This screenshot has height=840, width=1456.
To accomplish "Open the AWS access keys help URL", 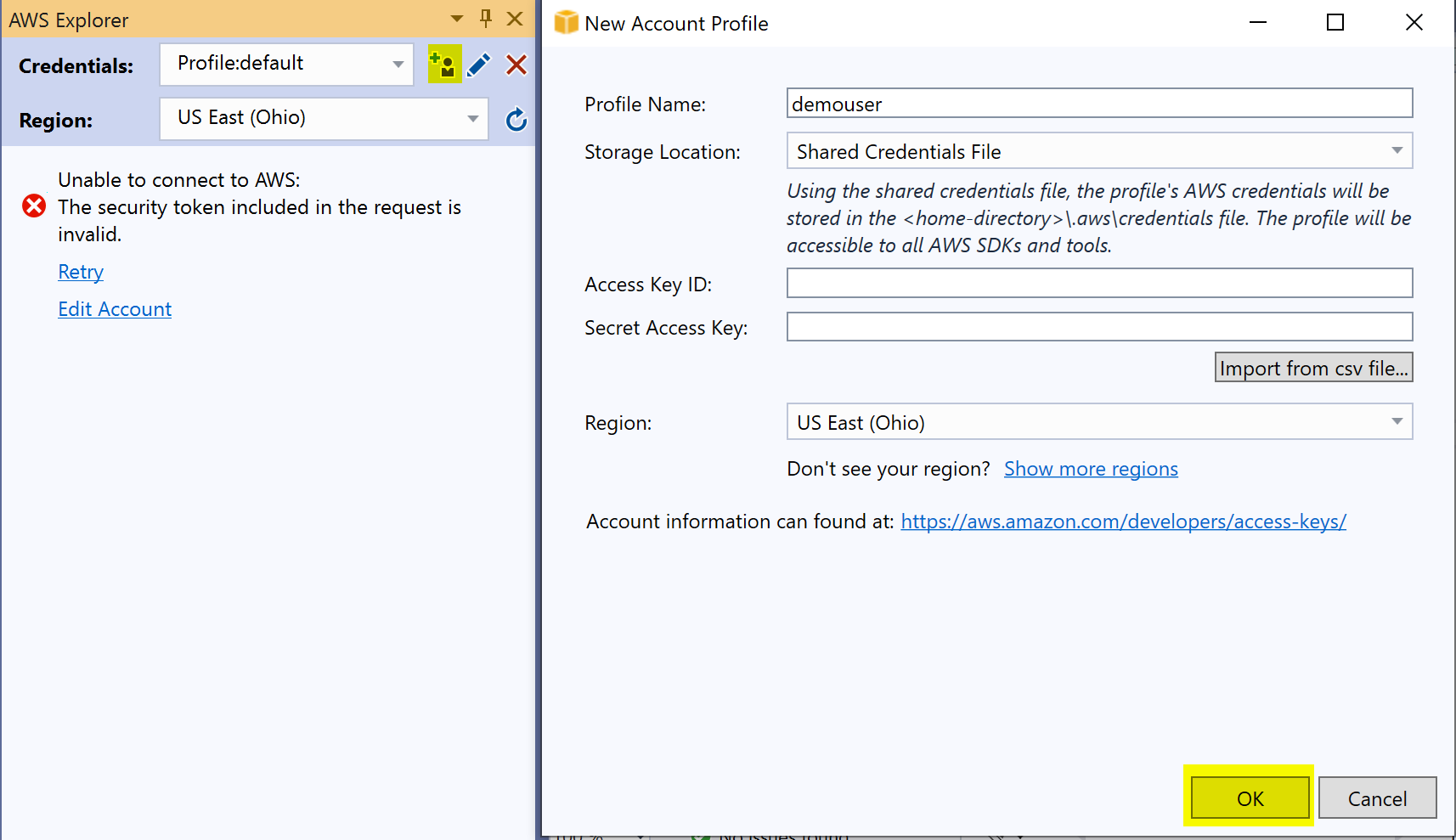I will pyautogui.click(x=1123, y=521).
